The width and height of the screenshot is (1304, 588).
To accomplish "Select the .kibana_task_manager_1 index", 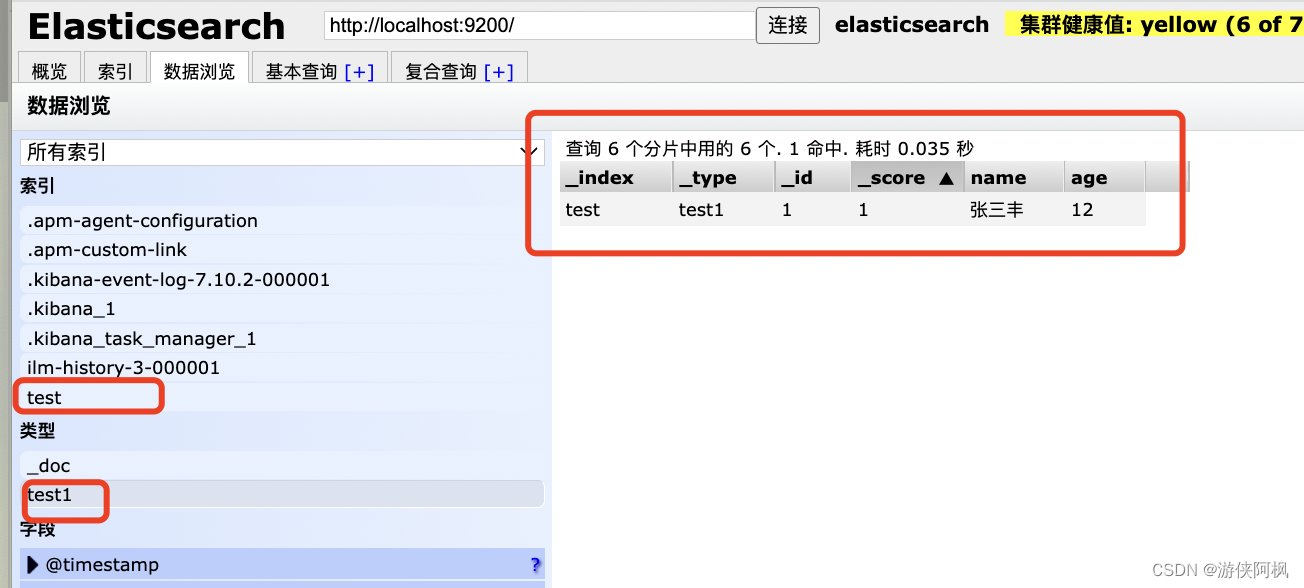I will [x=282, y=338].
